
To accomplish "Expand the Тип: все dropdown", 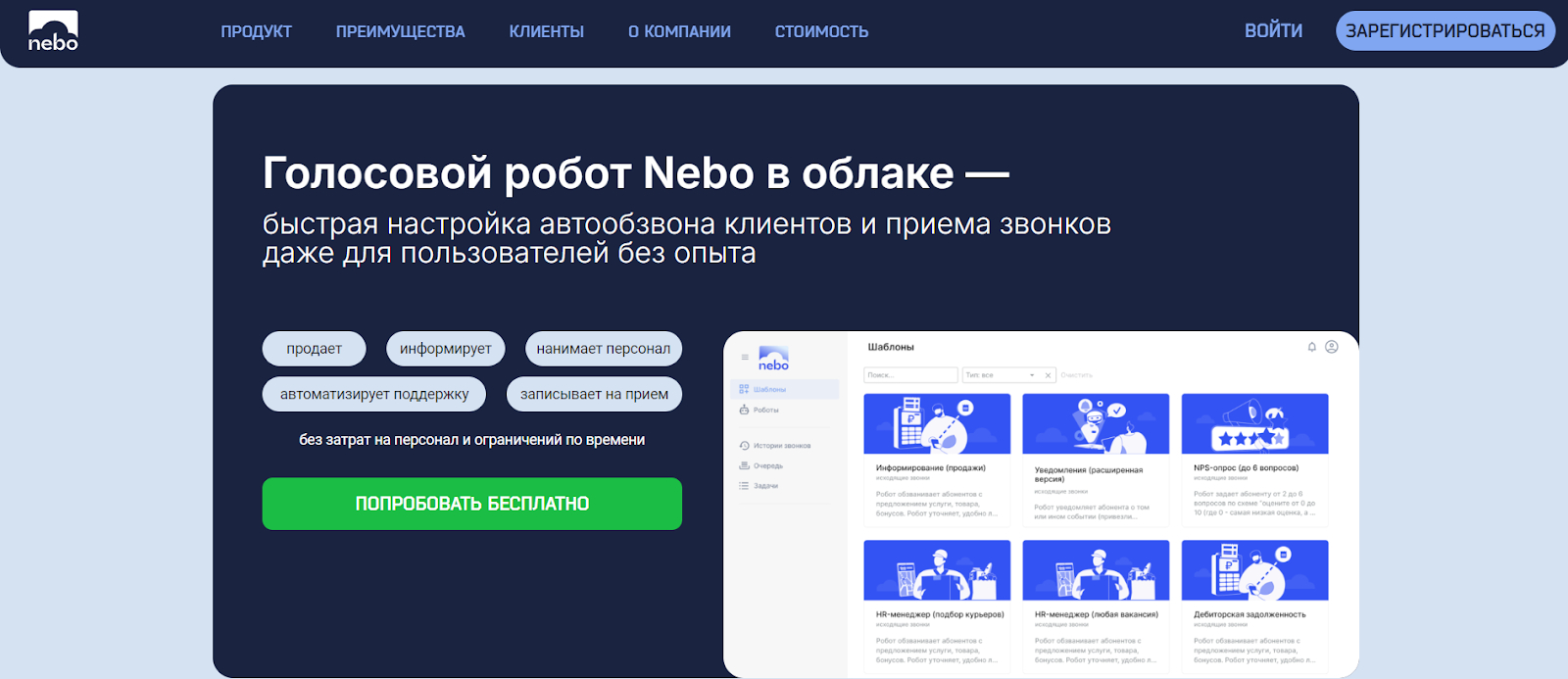I will coord(1000,375).
